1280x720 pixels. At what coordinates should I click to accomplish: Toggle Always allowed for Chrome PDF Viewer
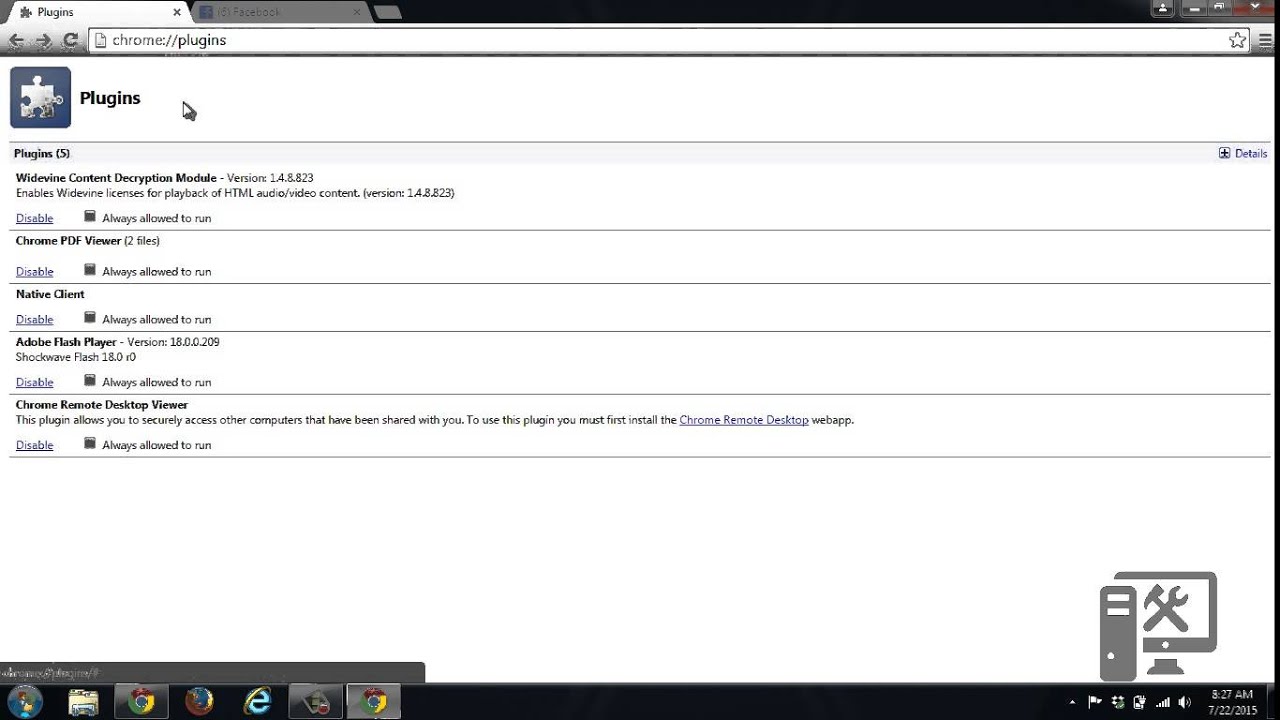(x=89, y=270)
